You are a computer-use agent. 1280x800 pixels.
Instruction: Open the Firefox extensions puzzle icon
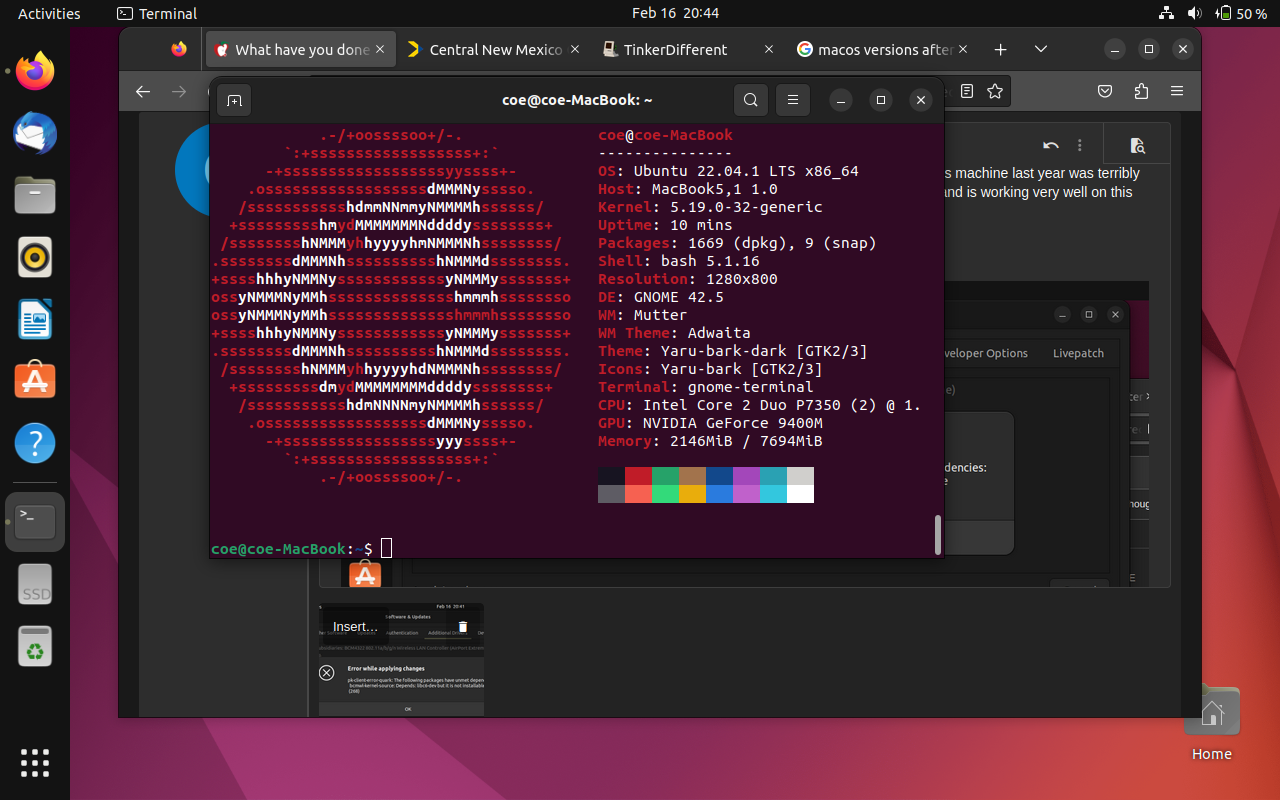coord(1141,92)
